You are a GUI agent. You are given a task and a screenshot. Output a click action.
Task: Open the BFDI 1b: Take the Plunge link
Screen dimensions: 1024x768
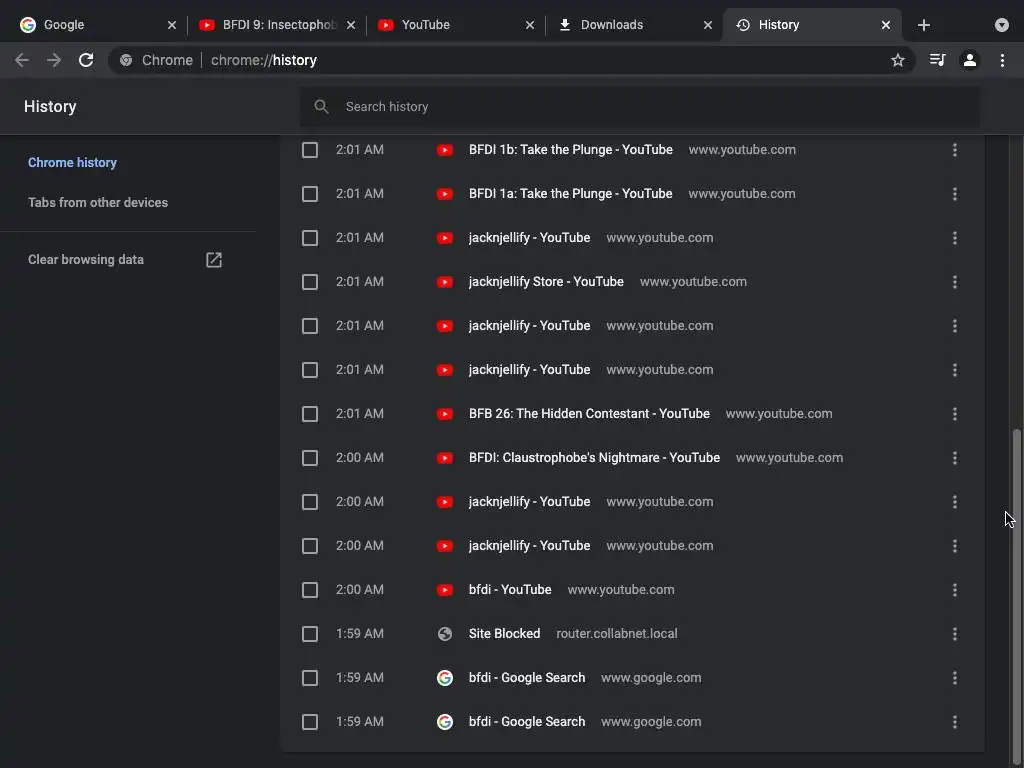(x=571, y=150)
